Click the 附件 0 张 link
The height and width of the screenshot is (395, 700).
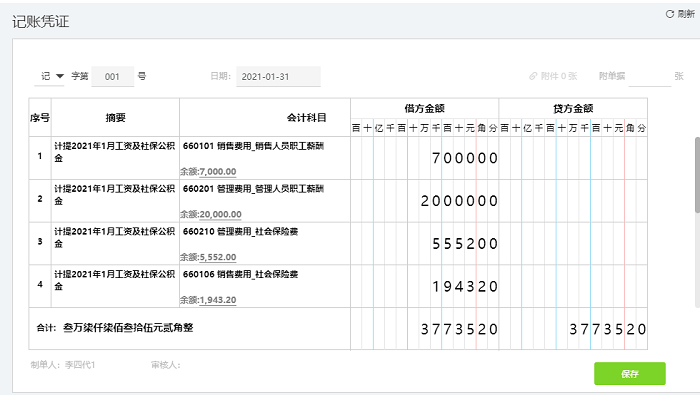click(554, 76)
